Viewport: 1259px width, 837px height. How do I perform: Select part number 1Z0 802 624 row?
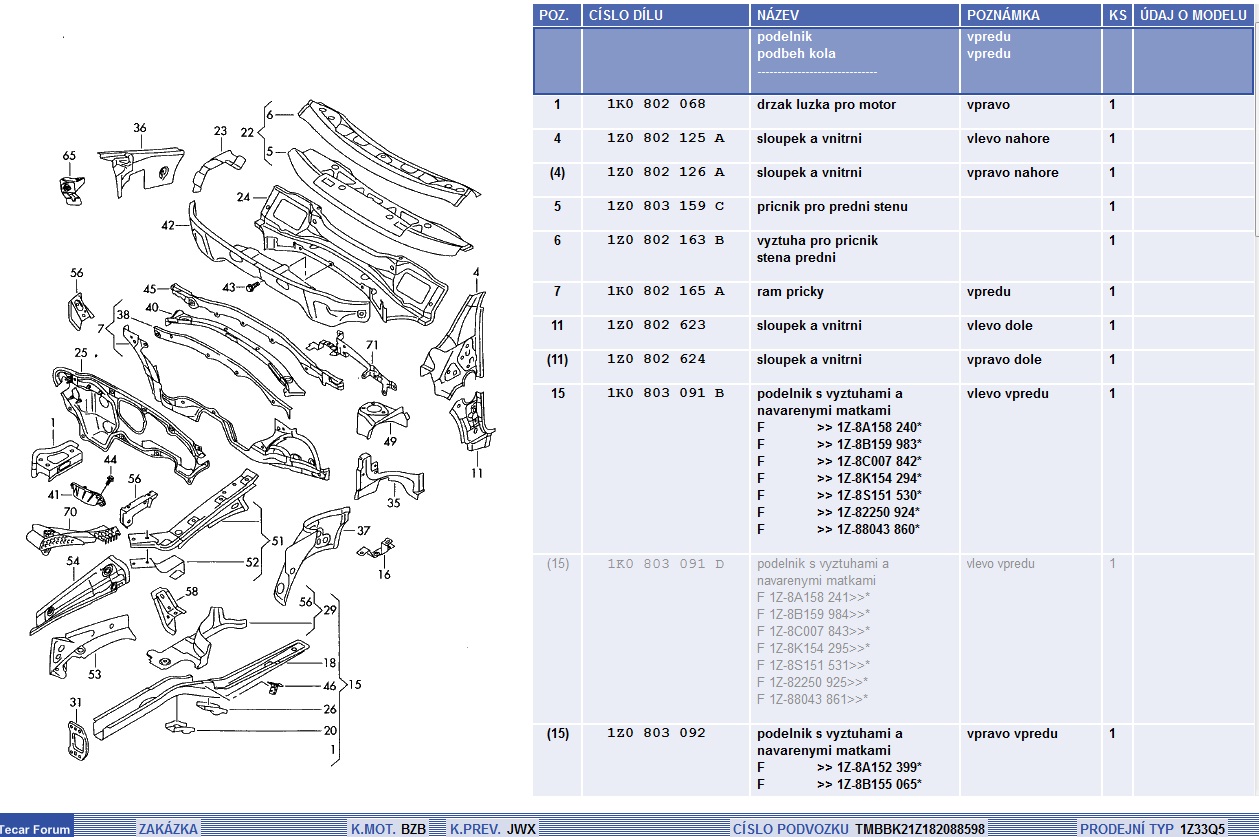coord(656,360)
